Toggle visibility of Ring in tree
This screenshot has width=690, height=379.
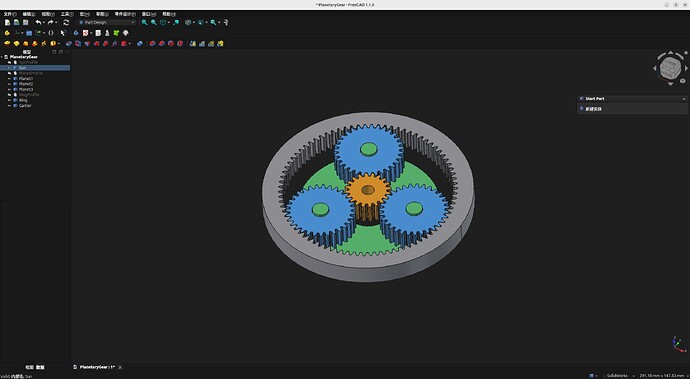tap(9, 100)
